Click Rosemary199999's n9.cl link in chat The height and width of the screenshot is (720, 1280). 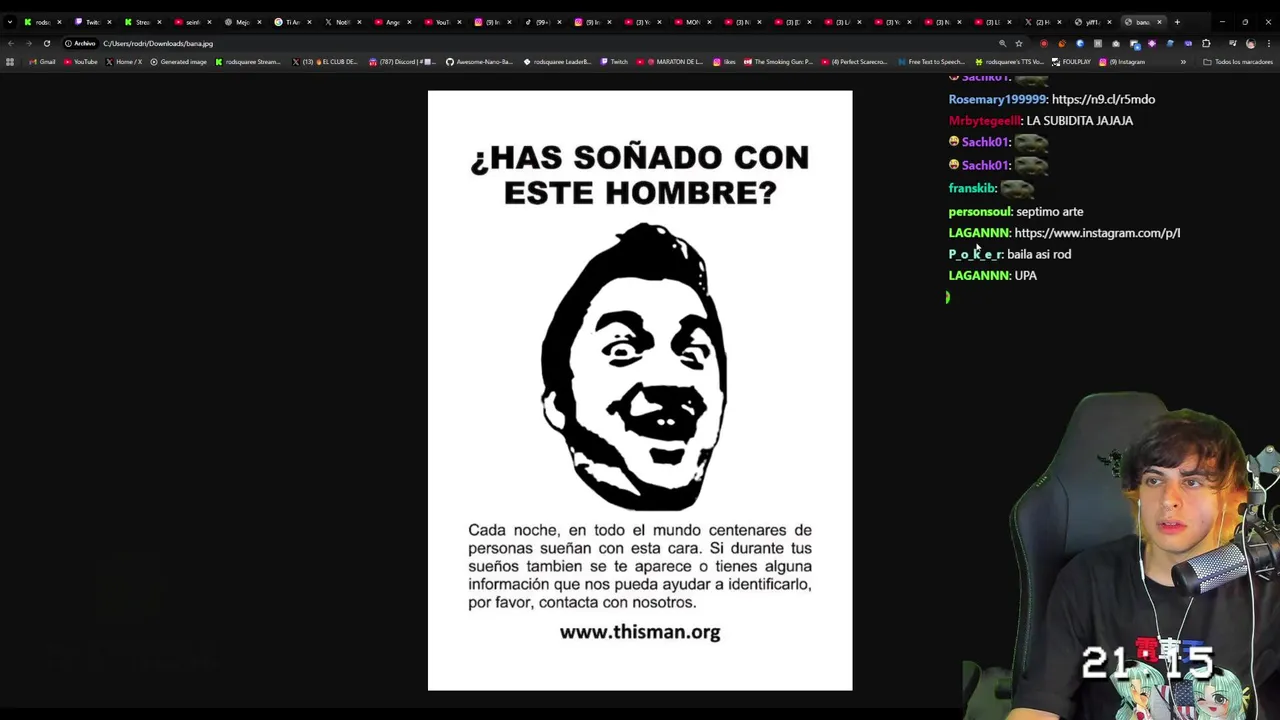pyautogui.click(x=1103, y=99)
